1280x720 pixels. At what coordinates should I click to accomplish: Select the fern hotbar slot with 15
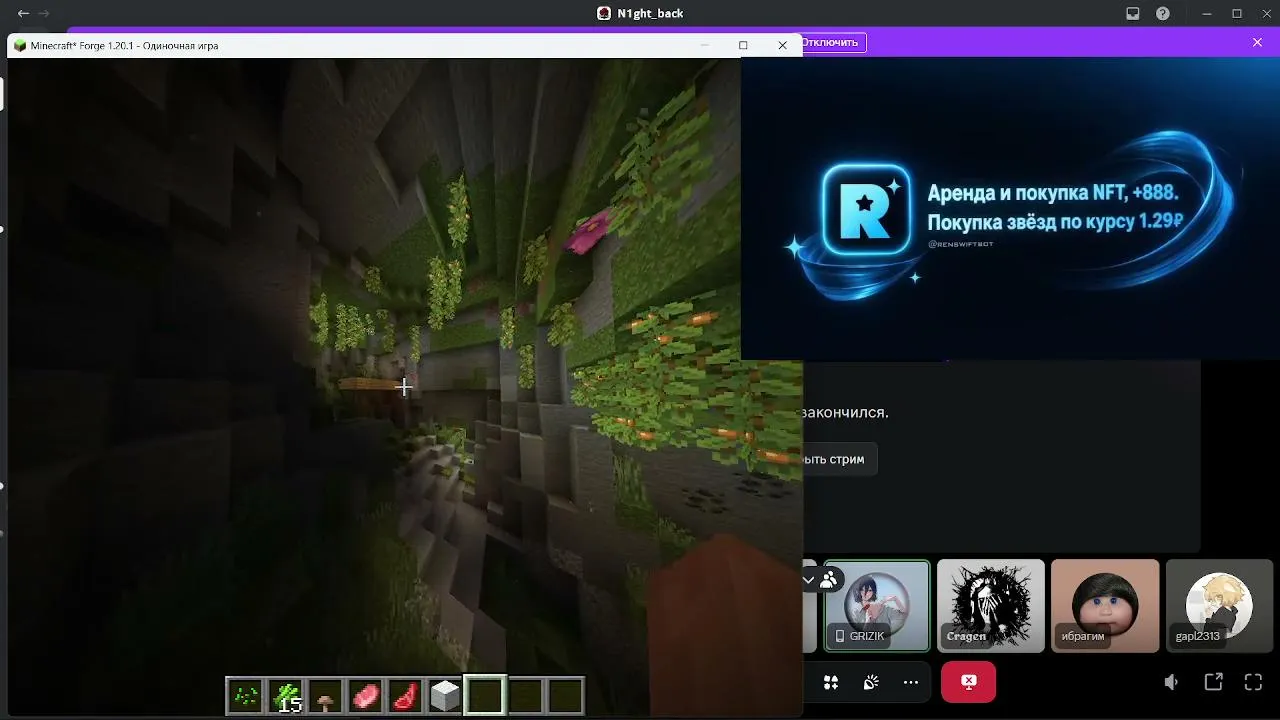click(x=285, y=695)
